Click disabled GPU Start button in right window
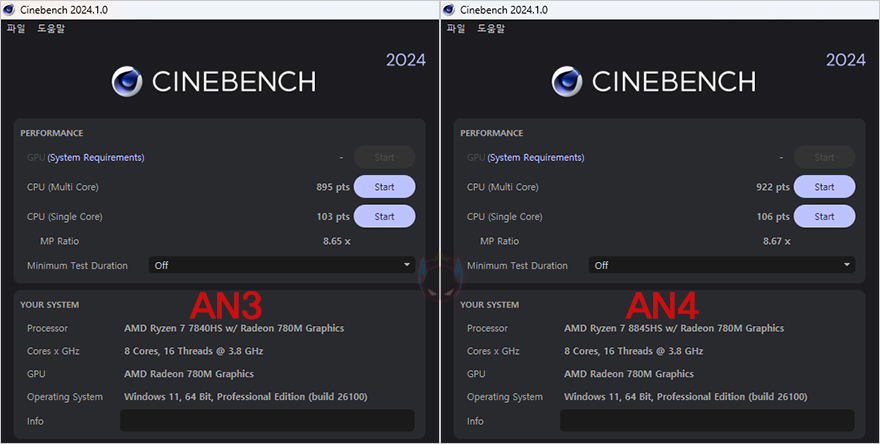 (x=824, y=158)
